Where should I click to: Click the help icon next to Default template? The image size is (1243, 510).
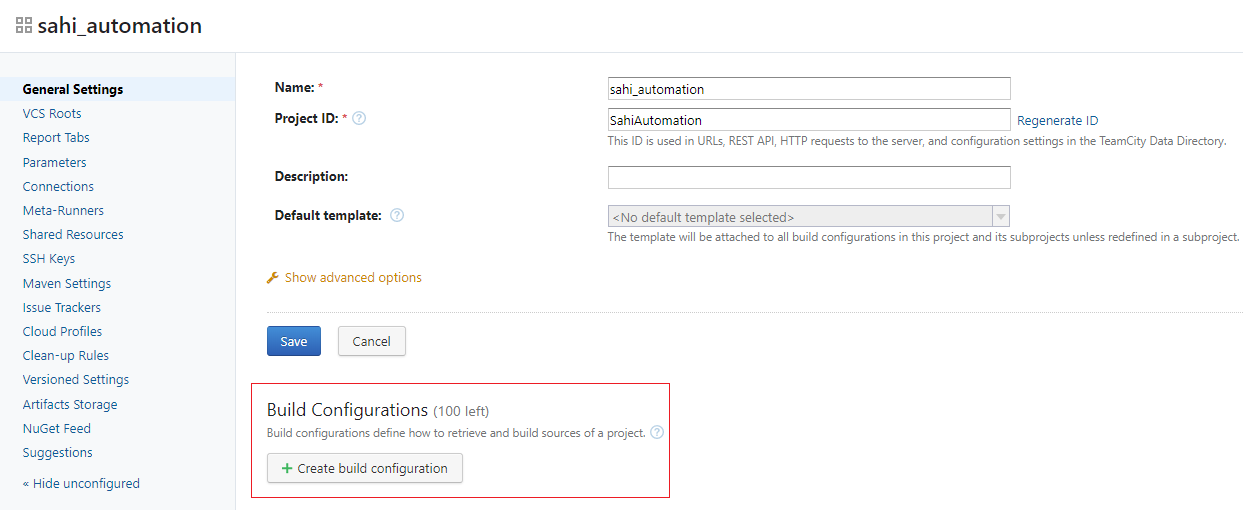click(x=397, y=215)
